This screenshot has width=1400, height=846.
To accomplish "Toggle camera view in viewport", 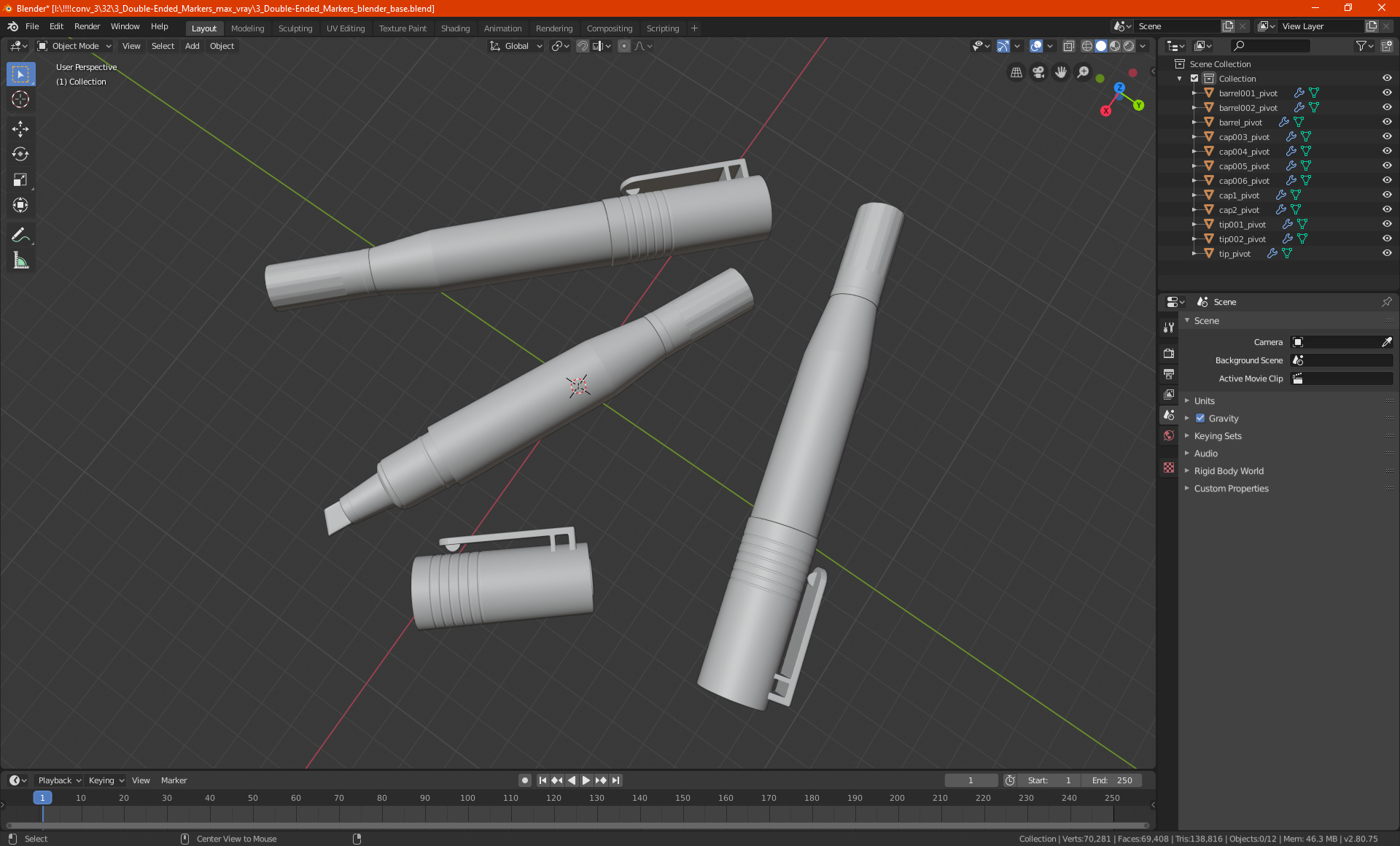I will coord(1038,72).
